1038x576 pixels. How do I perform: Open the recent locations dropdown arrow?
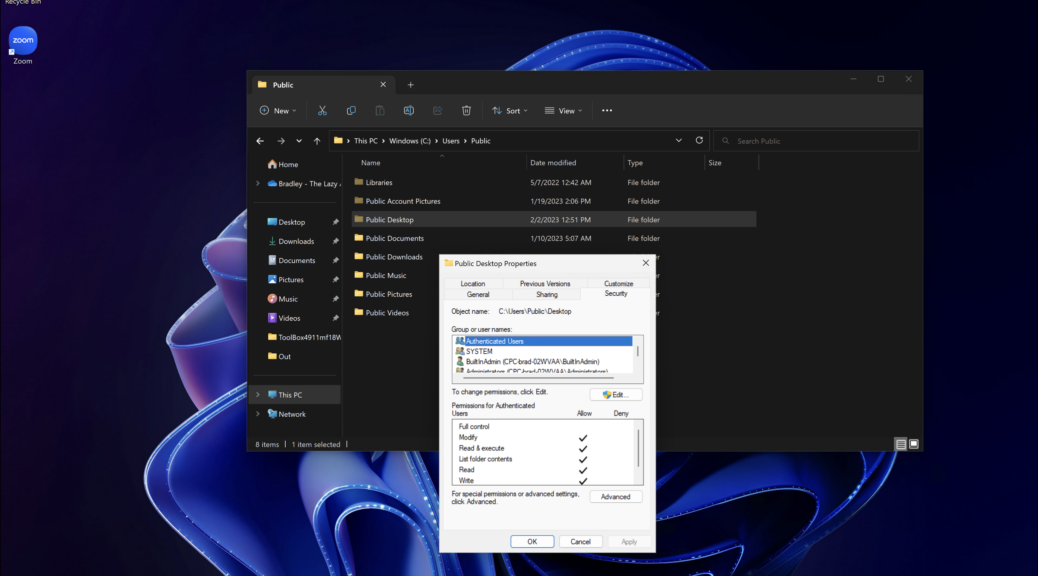[x=299, y=141]
